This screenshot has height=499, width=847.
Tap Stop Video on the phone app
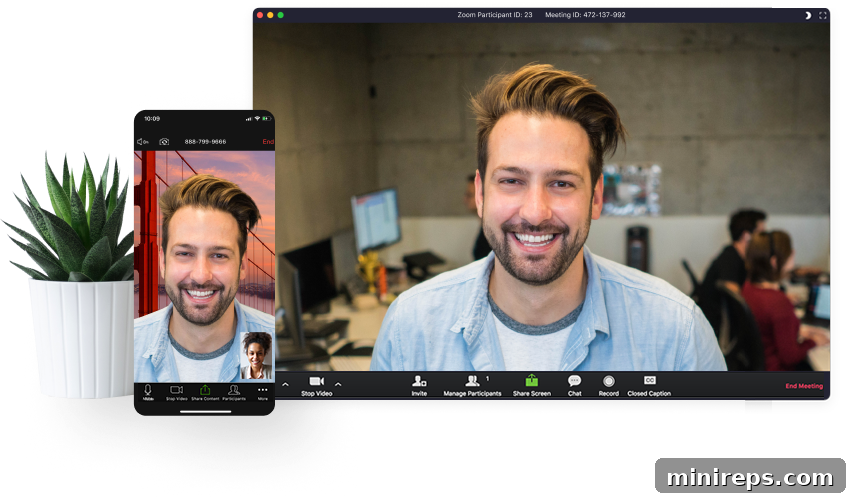coord(177,393)
